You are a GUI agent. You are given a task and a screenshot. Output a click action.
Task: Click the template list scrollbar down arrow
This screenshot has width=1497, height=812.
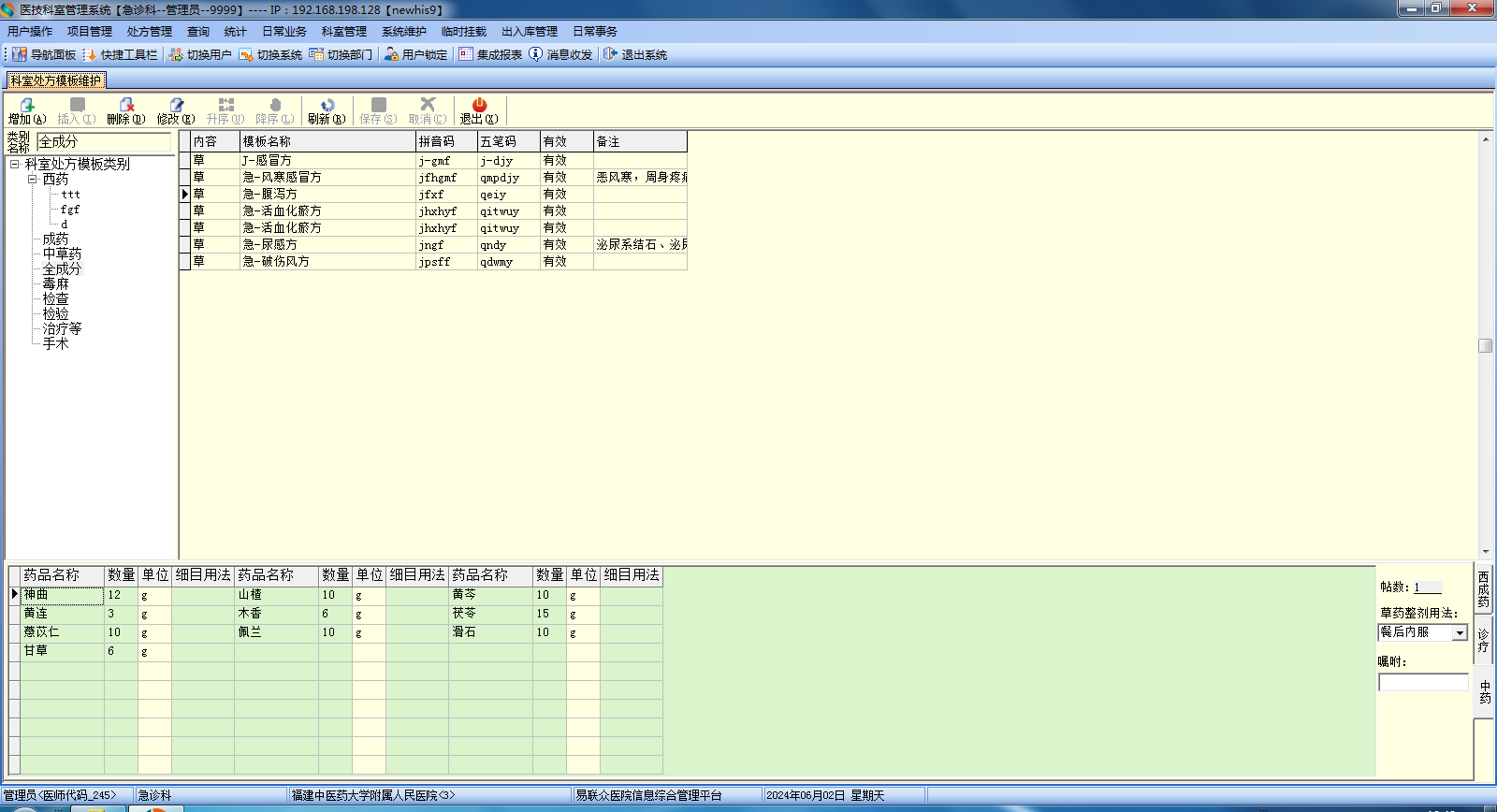click(1486, 552)
